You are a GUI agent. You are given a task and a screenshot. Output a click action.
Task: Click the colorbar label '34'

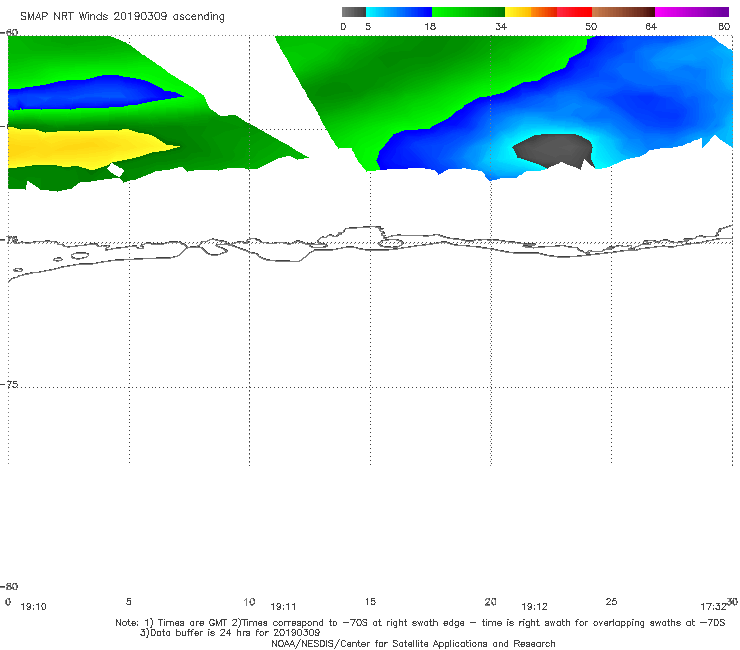501,27
